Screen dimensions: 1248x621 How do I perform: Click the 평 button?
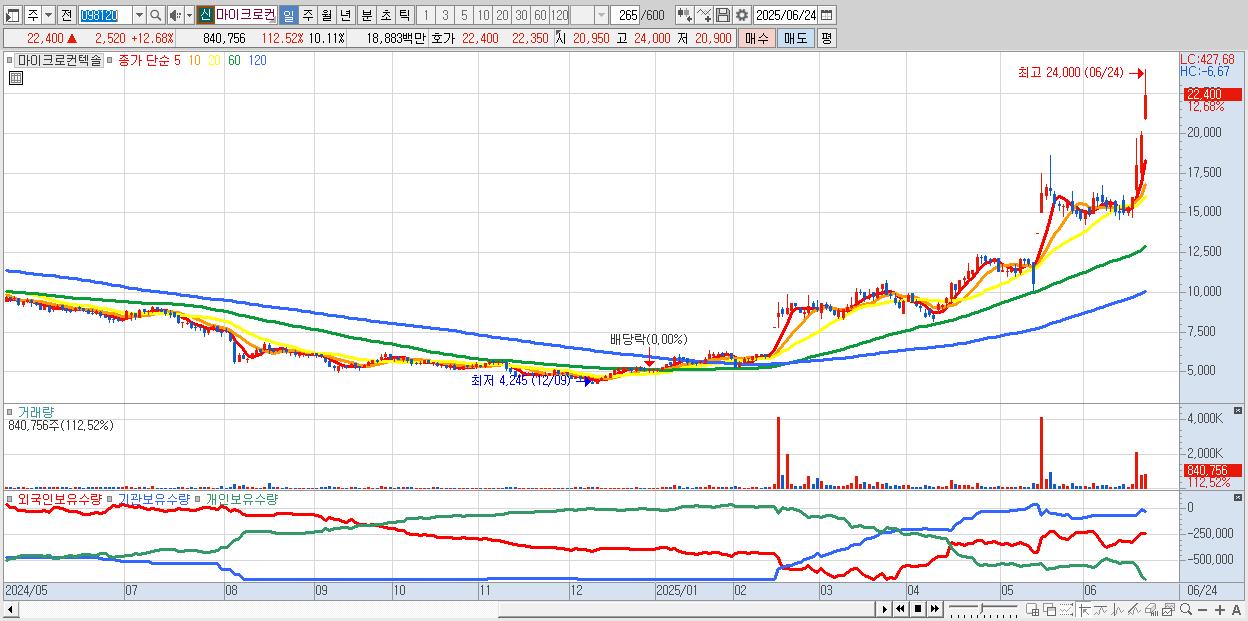[826, 38]
